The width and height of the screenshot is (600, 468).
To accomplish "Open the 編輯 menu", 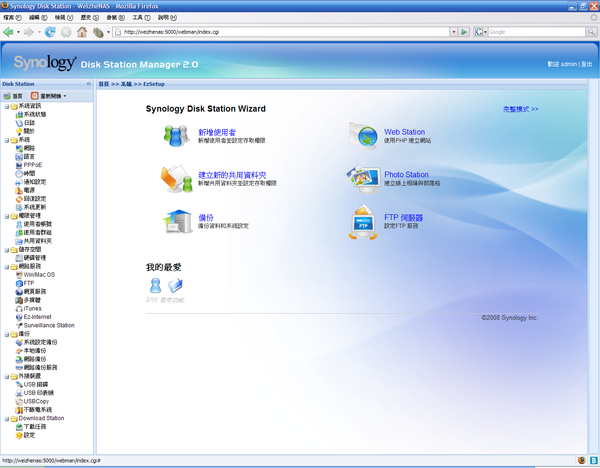I will (38, 18).
